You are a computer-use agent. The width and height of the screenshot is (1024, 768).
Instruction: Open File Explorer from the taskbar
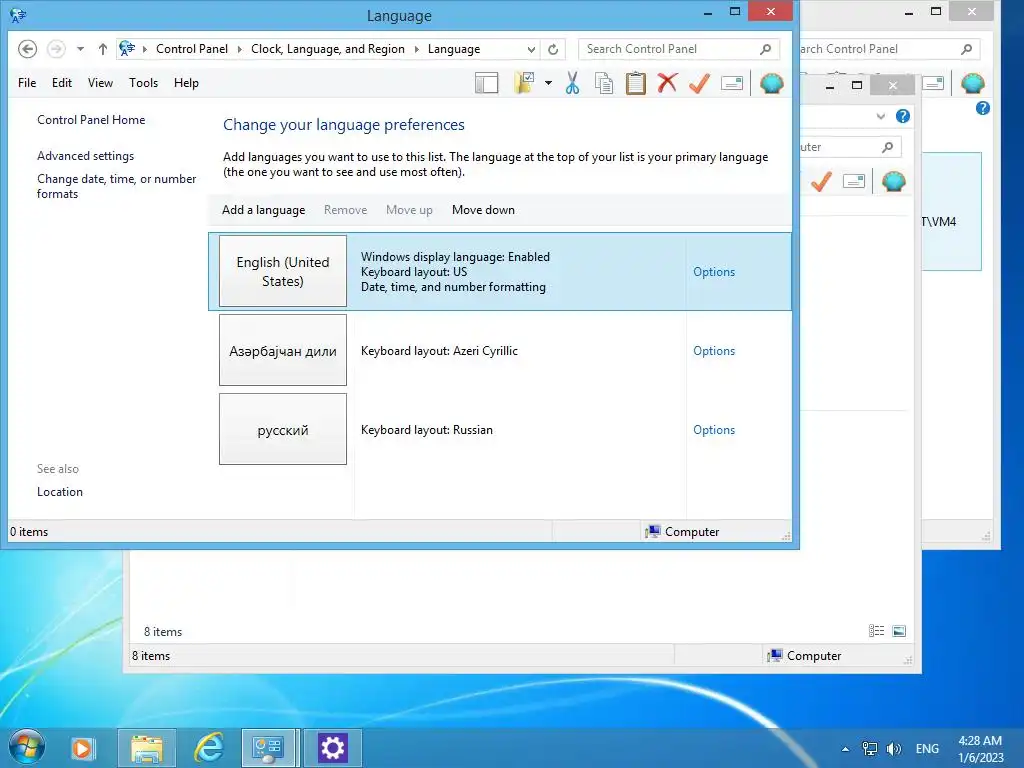[x=147, y=748]
